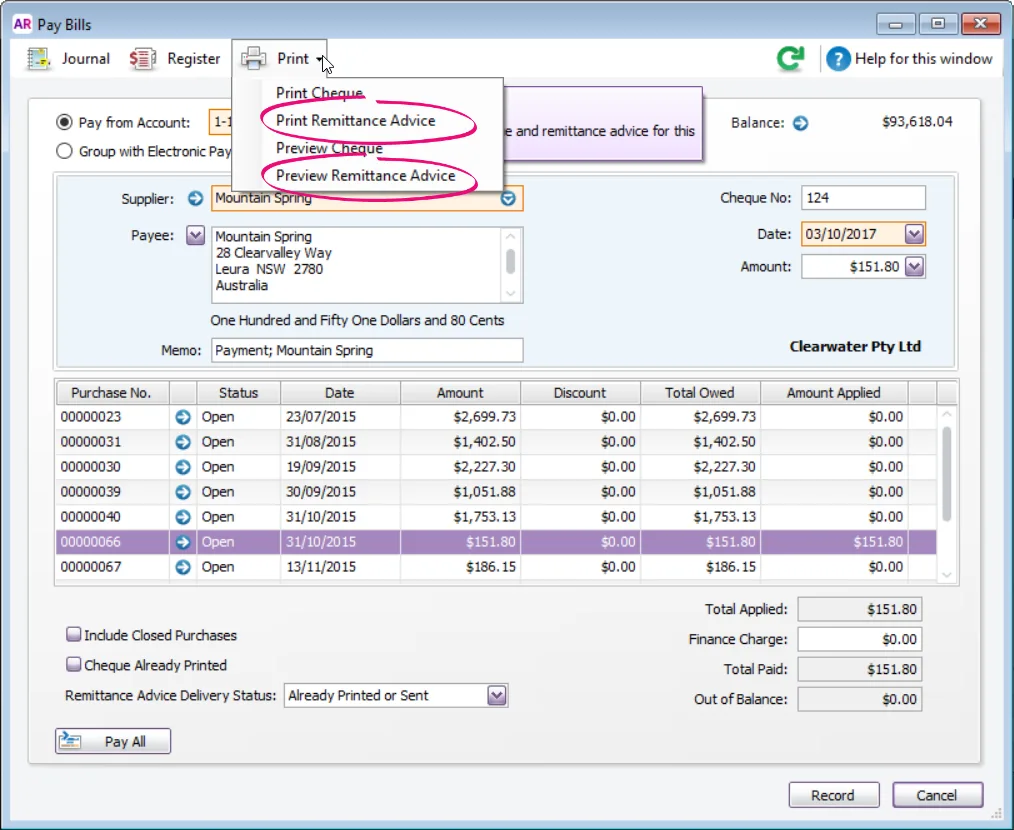This screenshot has width=1014, height=830.
Task: Click the Supplier zoom arrow icon
Action: click(195, 199)
